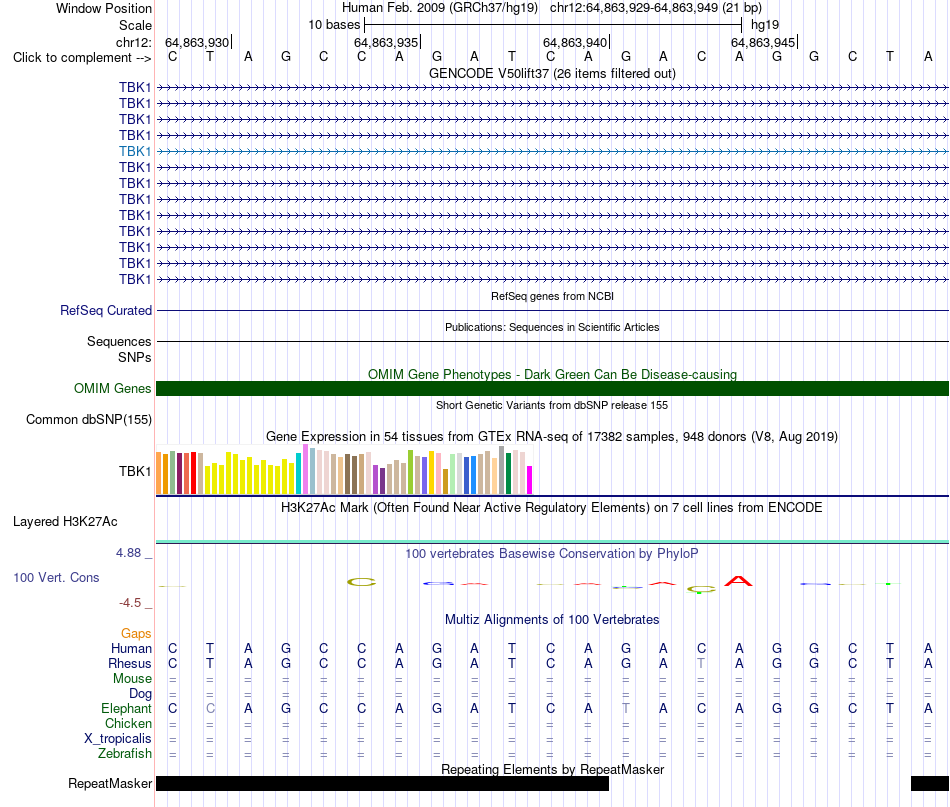Open 'RefSeq genes from NCBI' track title
The width and height of the screenshot is (950, 807).
coord(552,296)
